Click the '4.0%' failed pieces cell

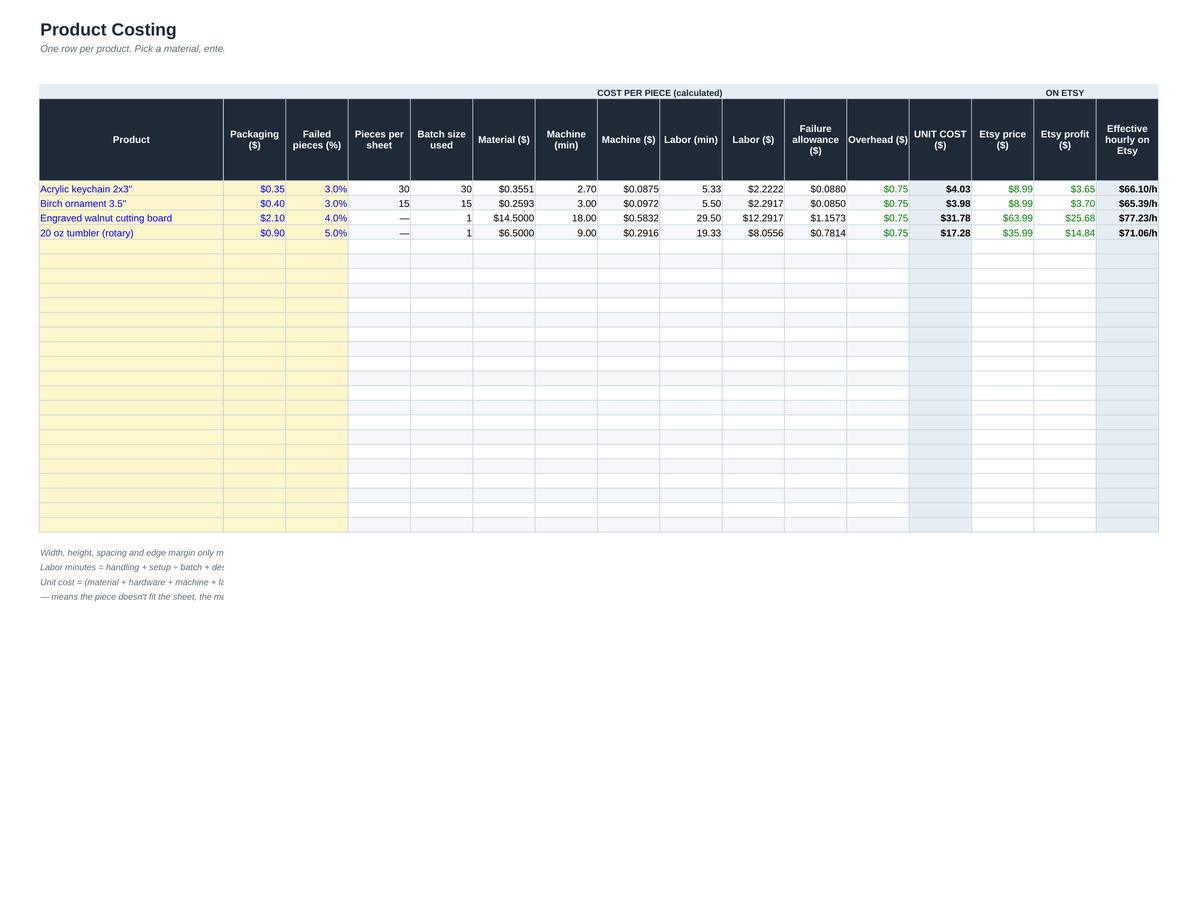(x=317, y=218)
